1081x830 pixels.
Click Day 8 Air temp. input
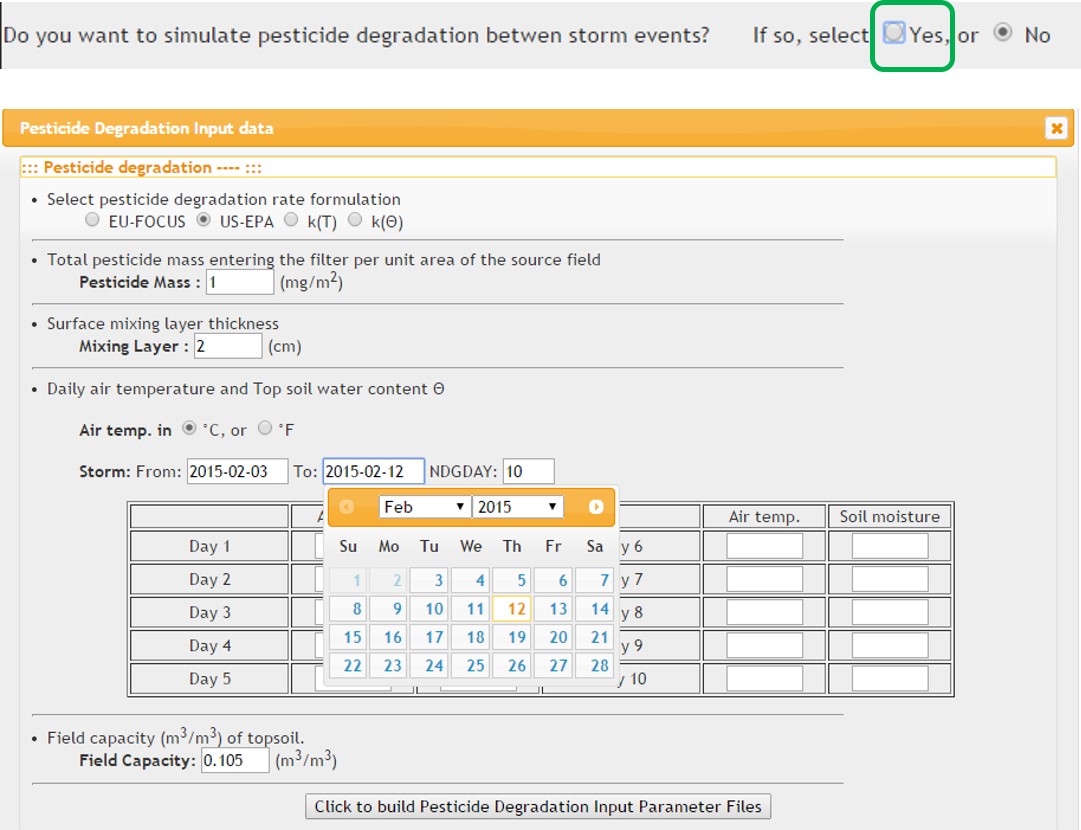click(765, 612)
